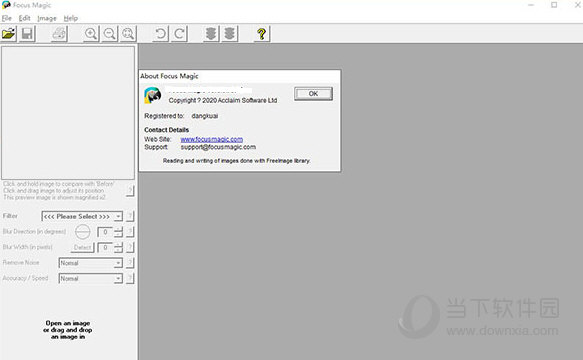Click the Blur Width spinner arrows

[x=118, y=247]
